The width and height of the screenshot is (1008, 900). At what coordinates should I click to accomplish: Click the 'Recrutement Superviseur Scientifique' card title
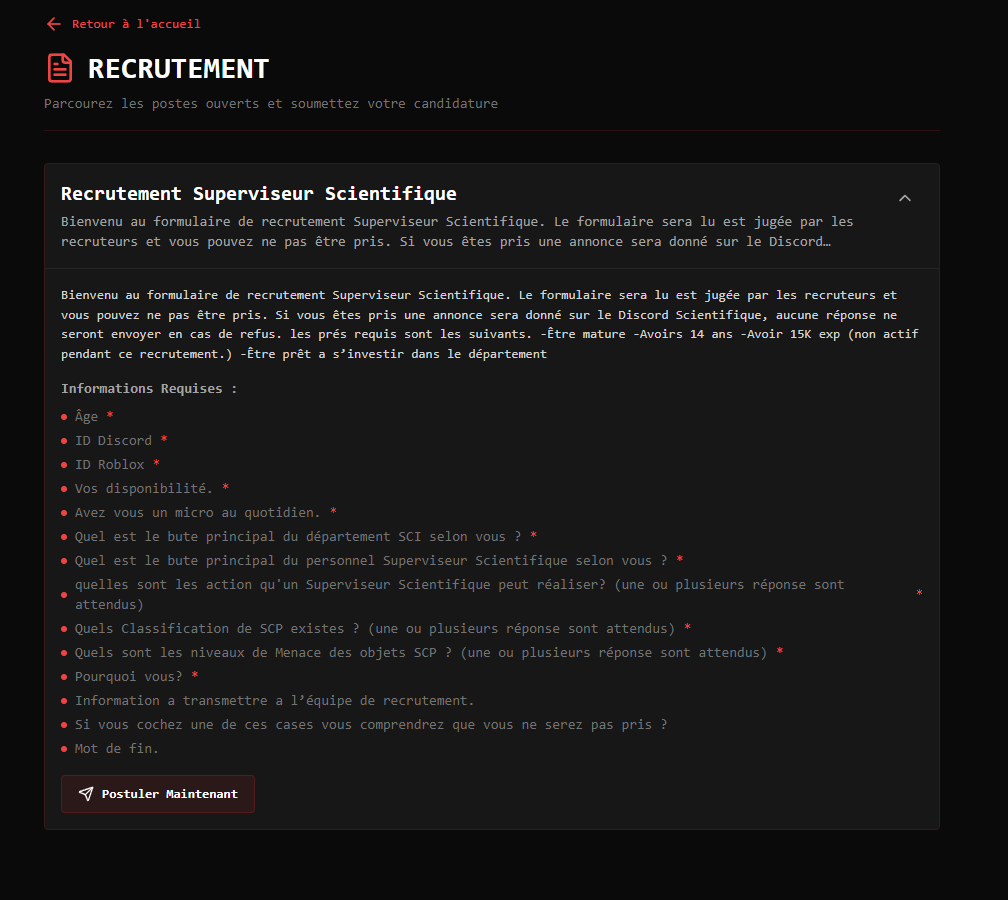point(258,194)
